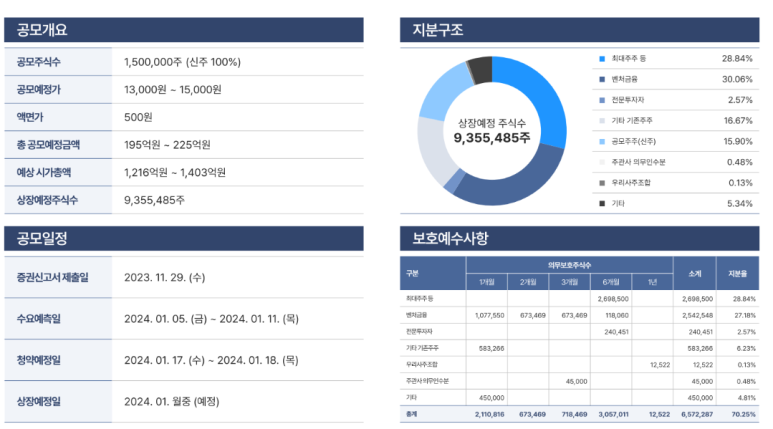Click the 소계 column header
The height and width of the screenshot is (429, 773).
point(695,273)
